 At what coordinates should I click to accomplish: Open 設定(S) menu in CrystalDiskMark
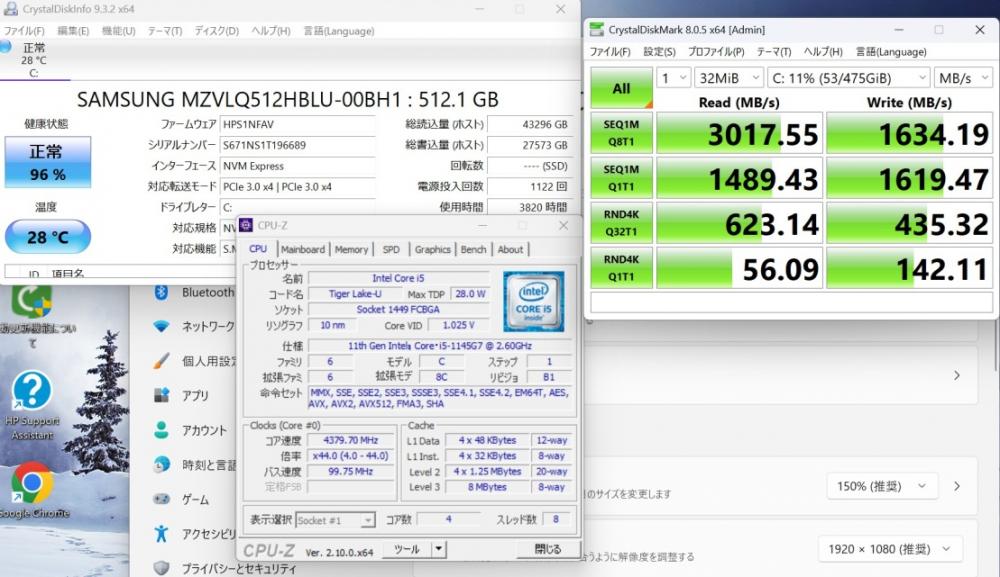[659, 52]
